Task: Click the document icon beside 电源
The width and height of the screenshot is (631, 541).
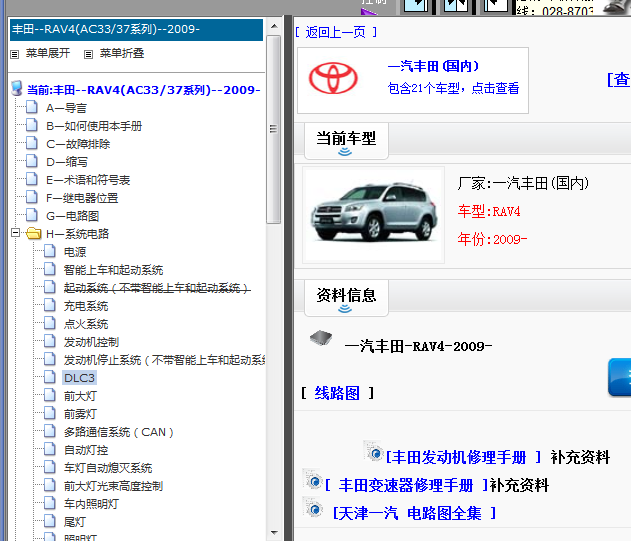Action: point(49,251)
